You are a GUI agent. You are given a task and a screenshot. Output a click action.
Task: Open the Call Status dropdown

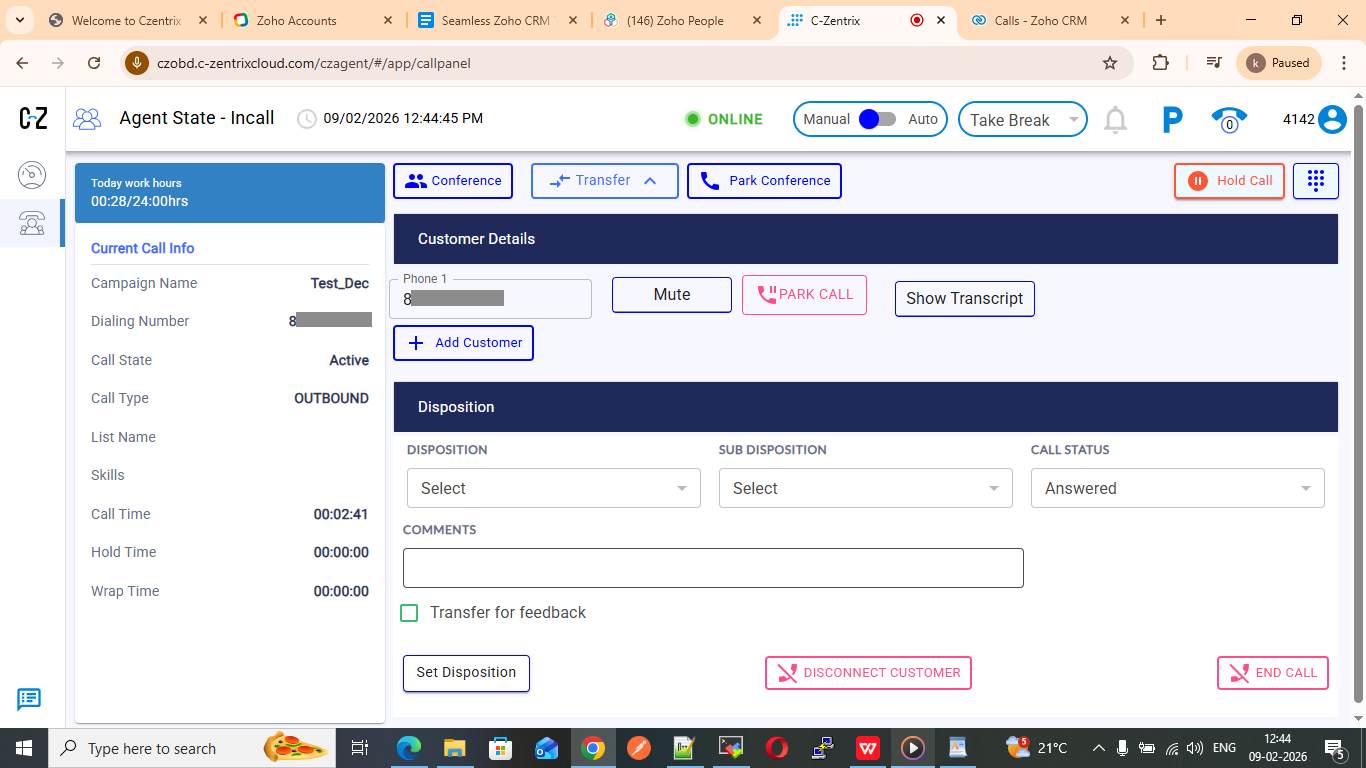pos(1177,488)
